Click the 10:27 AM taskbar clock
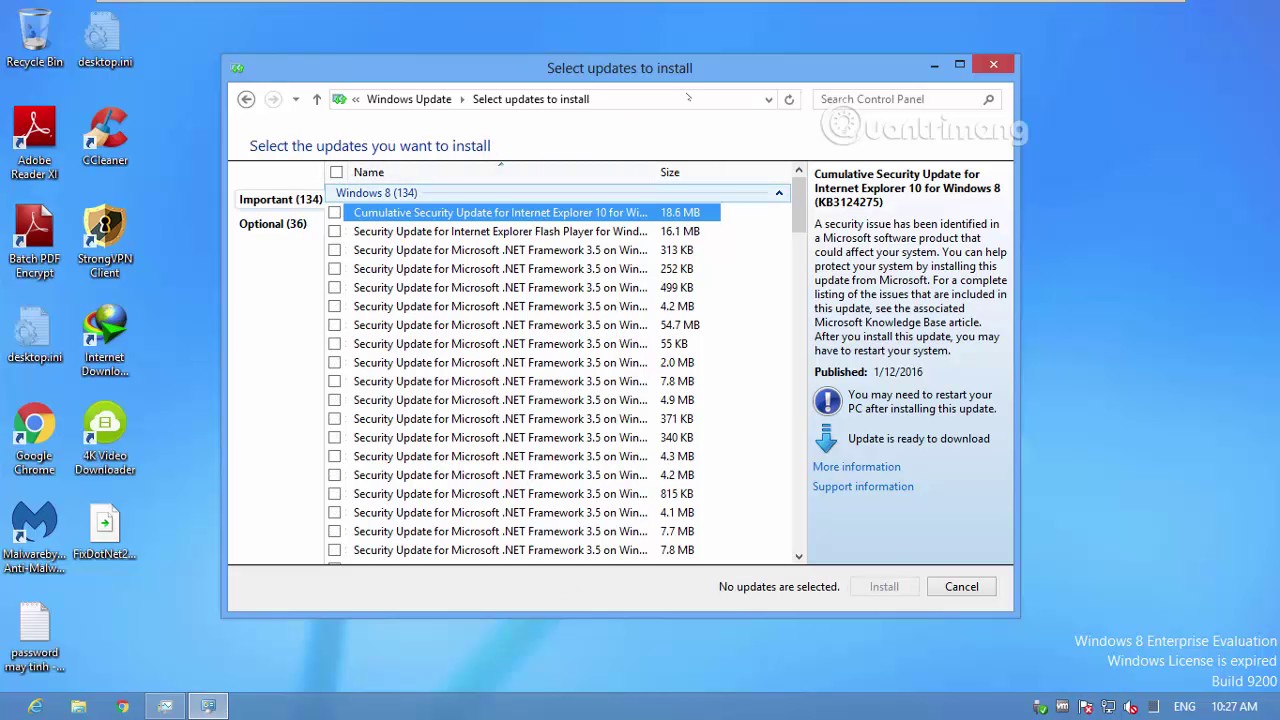This screenshot has width=1280, height=720. (1234, 707)
